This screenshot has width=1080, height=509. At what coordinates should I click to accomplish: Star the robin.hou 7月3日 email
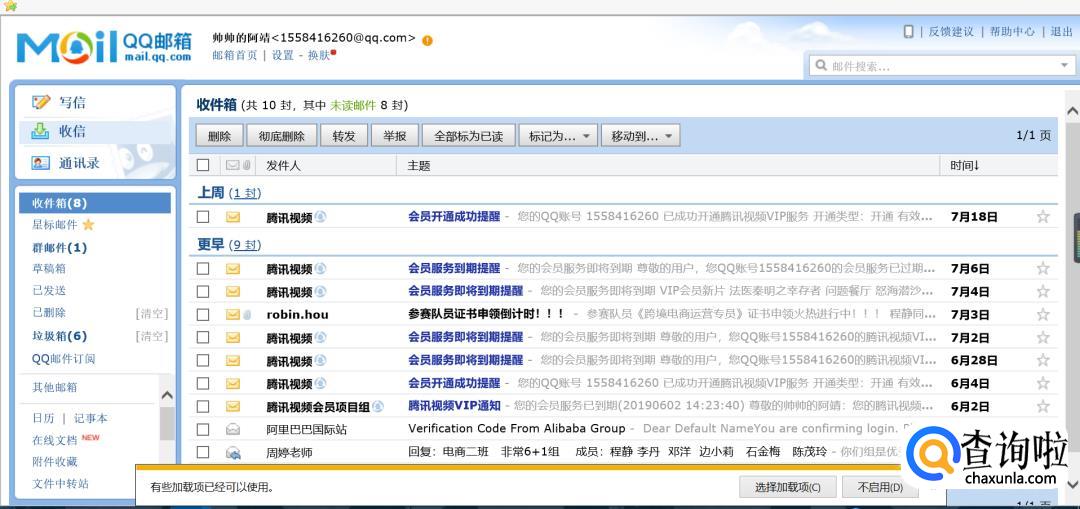coord(1043,315)
